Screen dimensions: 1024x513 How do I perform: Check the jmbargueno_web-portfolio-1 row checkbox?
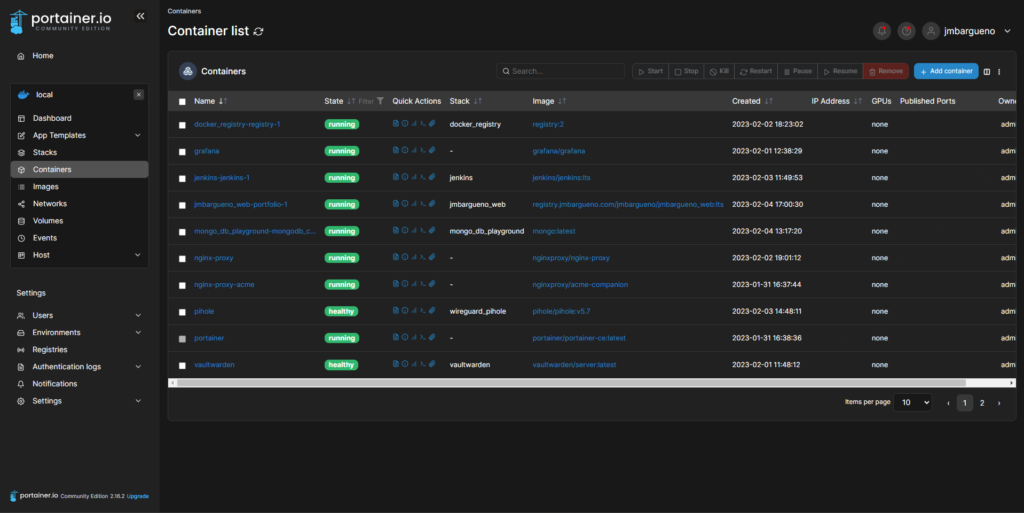[182, 205]
